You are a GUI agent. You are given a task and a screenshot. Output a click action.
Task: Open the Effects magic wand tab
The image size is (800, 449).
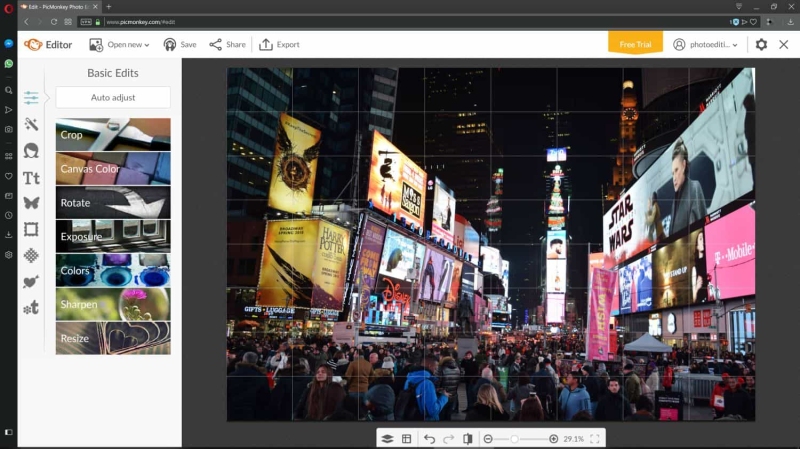pyautogui.click(x=31, y=124)
